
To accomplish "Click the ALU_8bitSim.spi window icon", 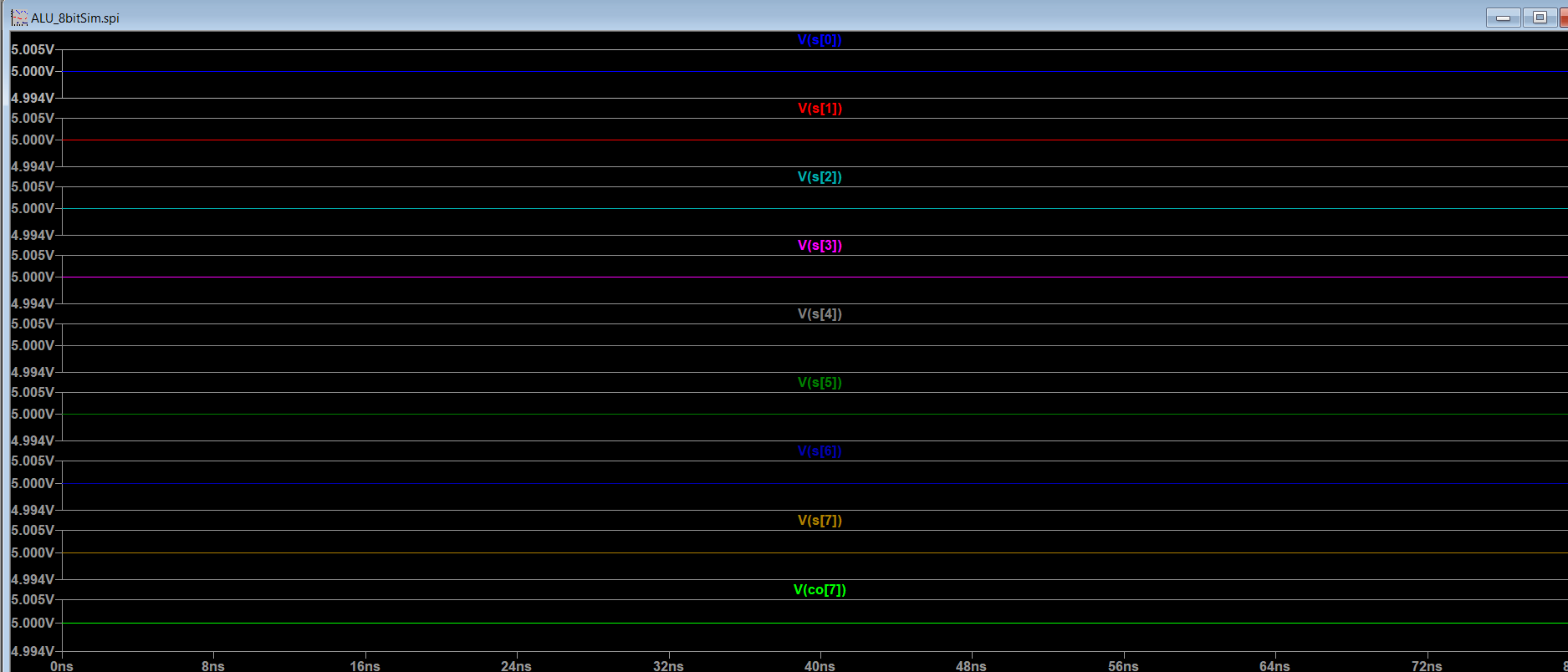I will point(18,18).
